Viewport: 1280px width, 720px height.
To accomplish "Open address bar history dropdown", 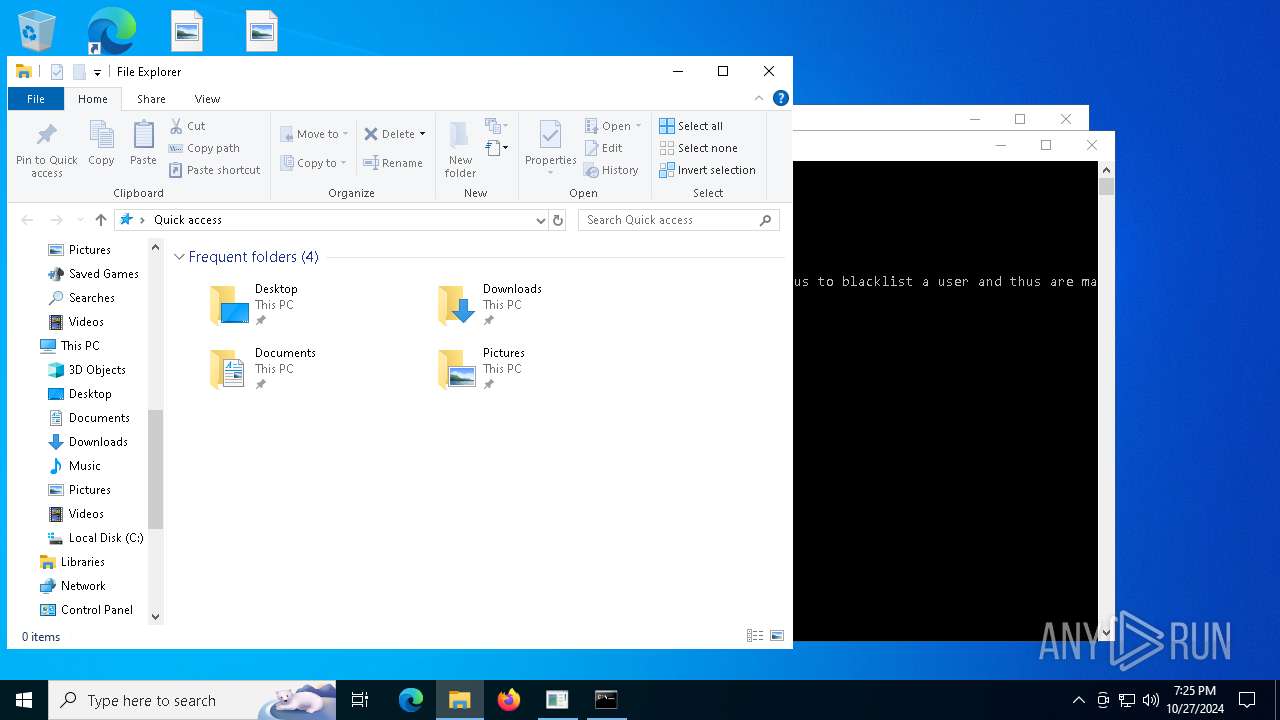I will [x=540, y=220].
